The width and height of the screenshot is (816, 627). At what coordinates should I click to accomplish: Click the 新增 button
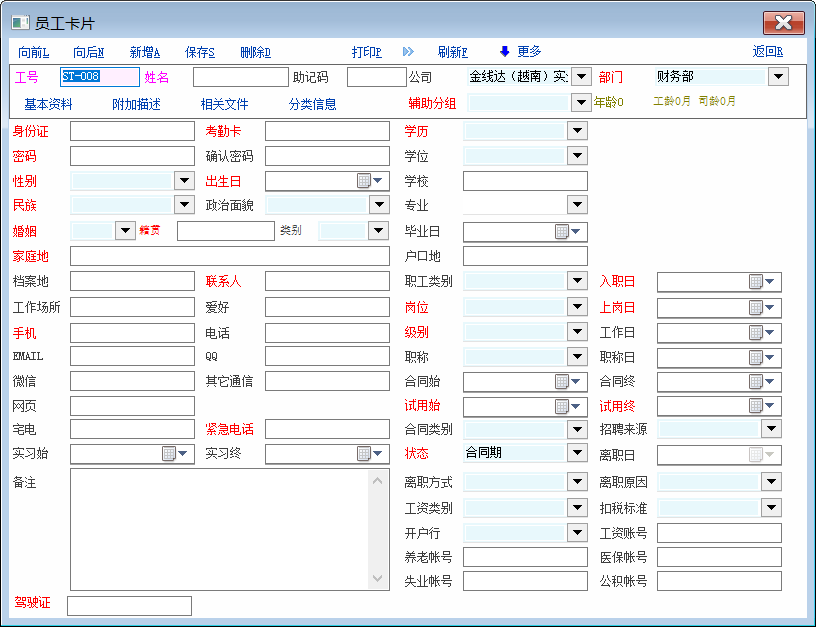click(145, 52)
